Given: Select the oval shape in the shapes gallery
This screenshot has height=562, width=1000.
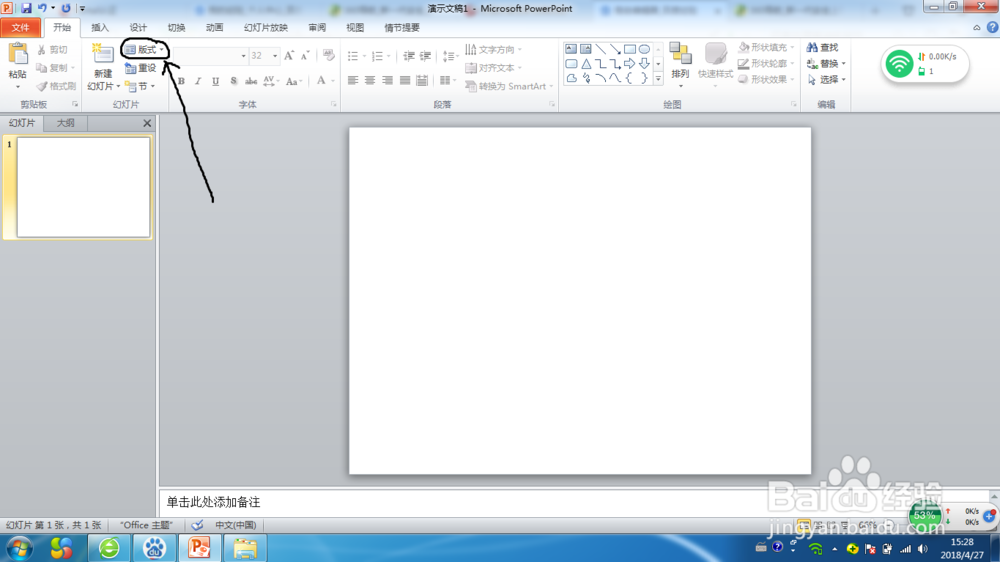Looking at the screenshot, I should (x=644, y=49).
